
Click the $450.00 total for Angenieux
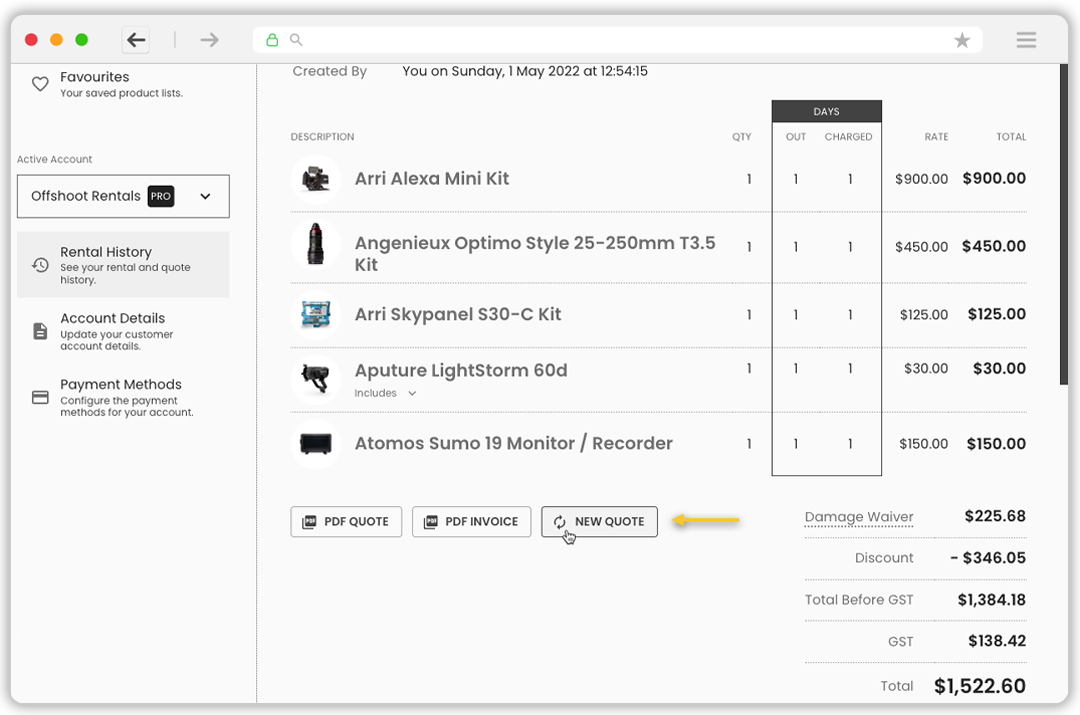[x=994, y=246]
